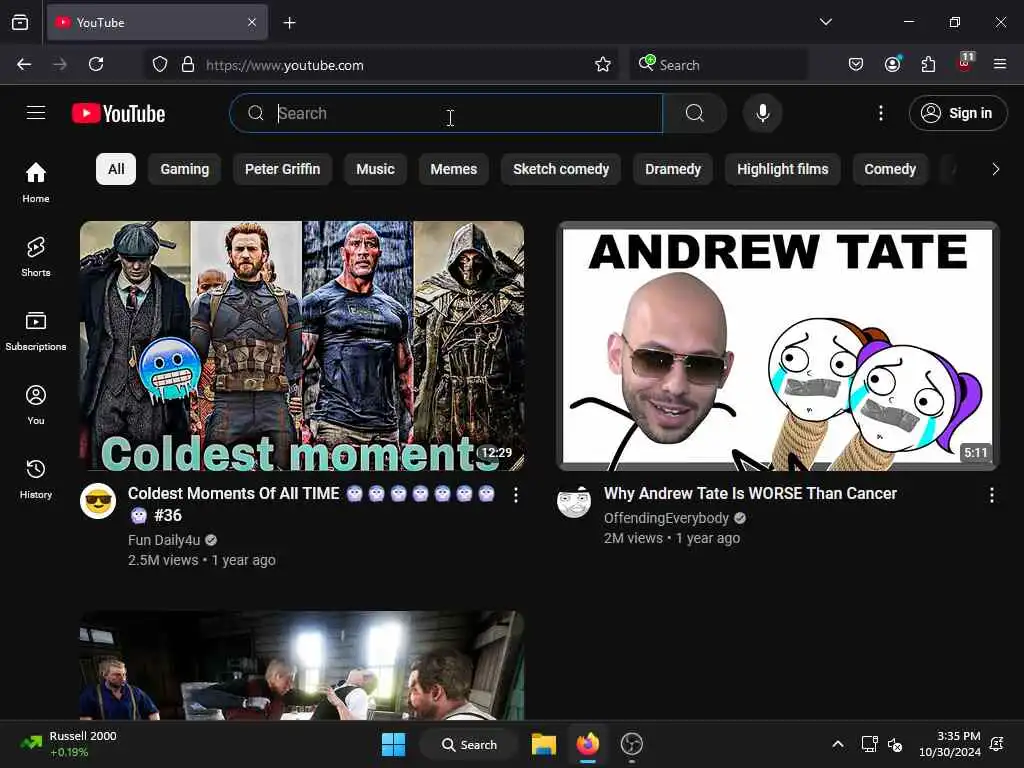Open Subscriptions in the sidebar

[x=36, y=330]
